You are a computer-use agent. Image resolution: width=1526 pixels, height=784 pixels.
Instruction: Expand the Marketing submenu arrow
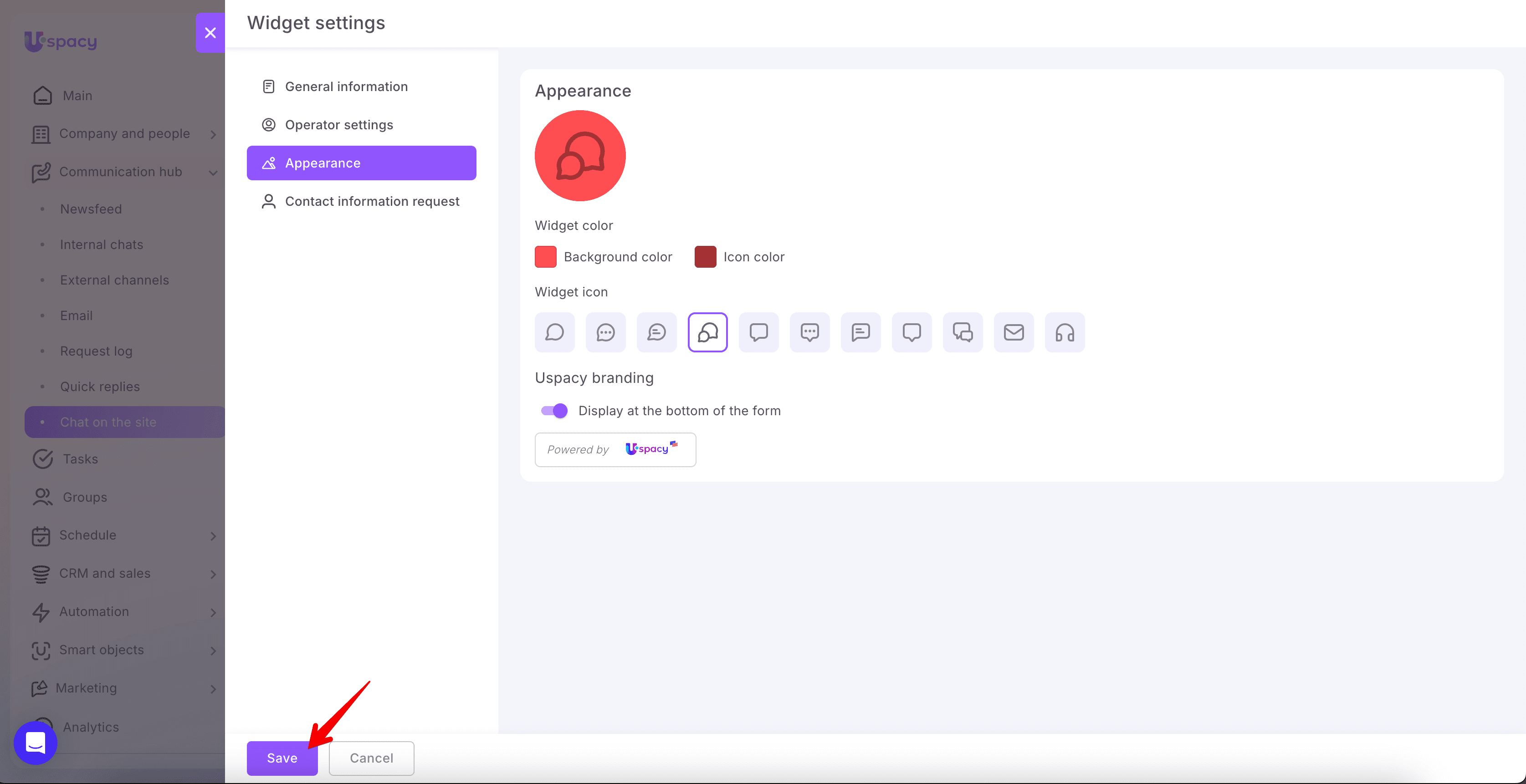(x=213, y=689)
